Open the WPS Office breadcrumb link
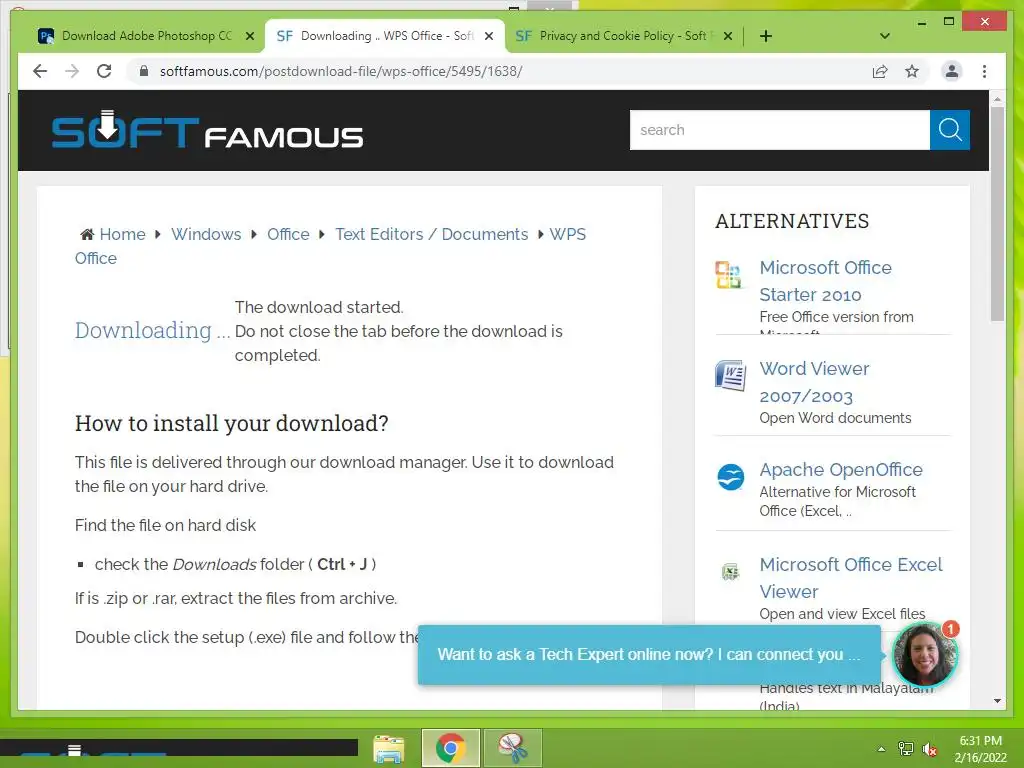1024x768 pixels. pos(568,234)
